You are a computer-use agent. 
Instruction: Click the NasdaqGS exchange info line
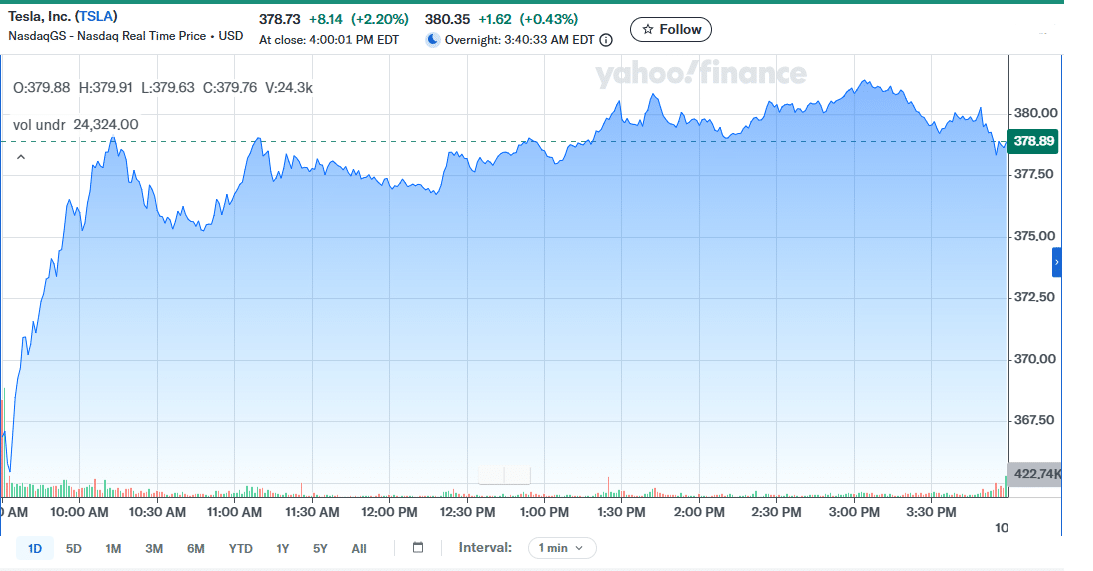click(x=125, y=36)
